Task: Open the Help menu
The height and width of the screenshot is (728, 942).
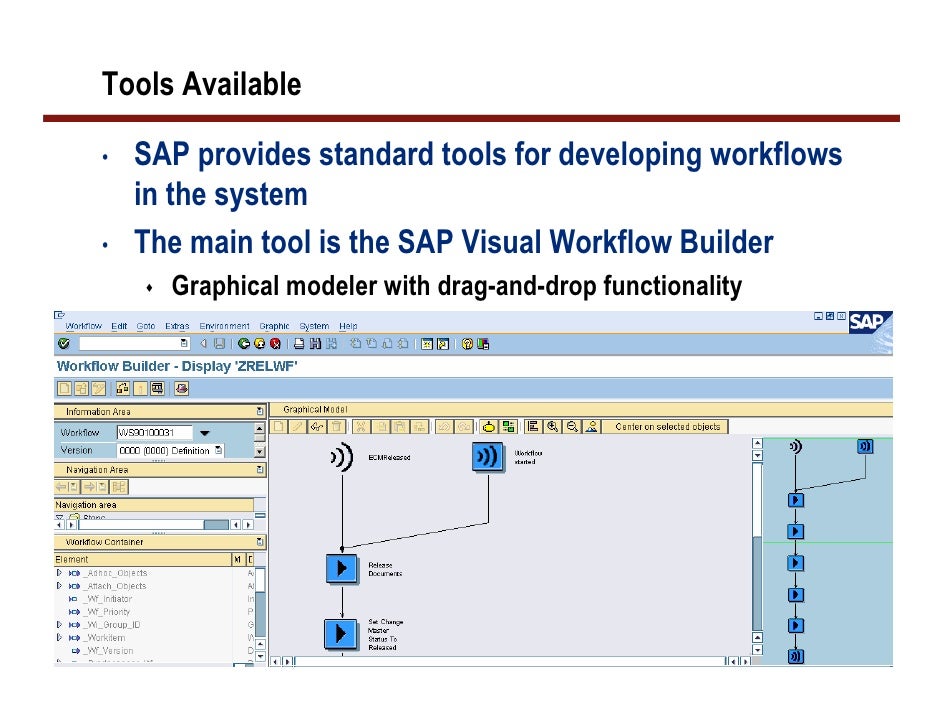Action: [348, 326]
